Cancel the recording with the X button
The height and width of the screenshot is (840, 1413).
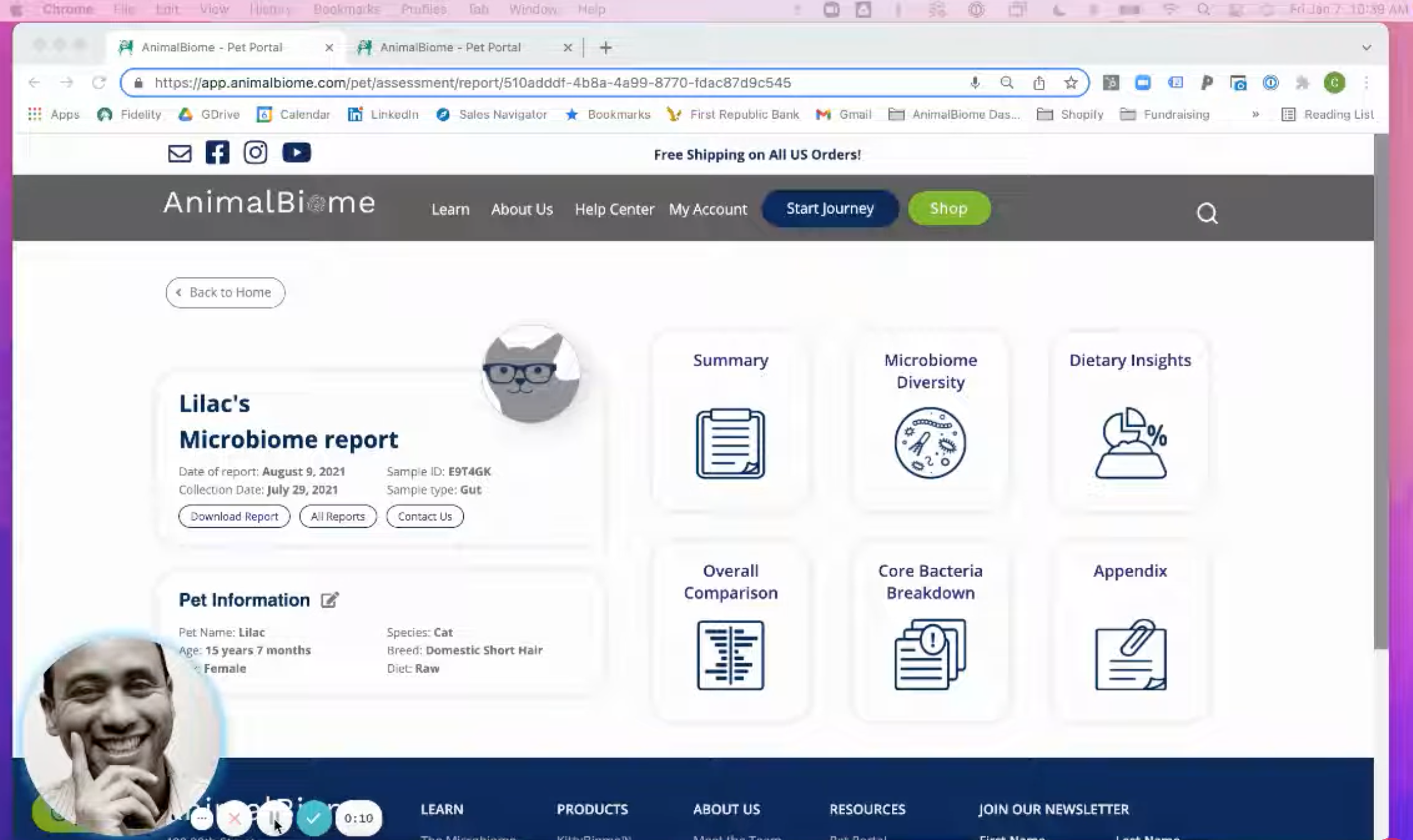[234, 818]
